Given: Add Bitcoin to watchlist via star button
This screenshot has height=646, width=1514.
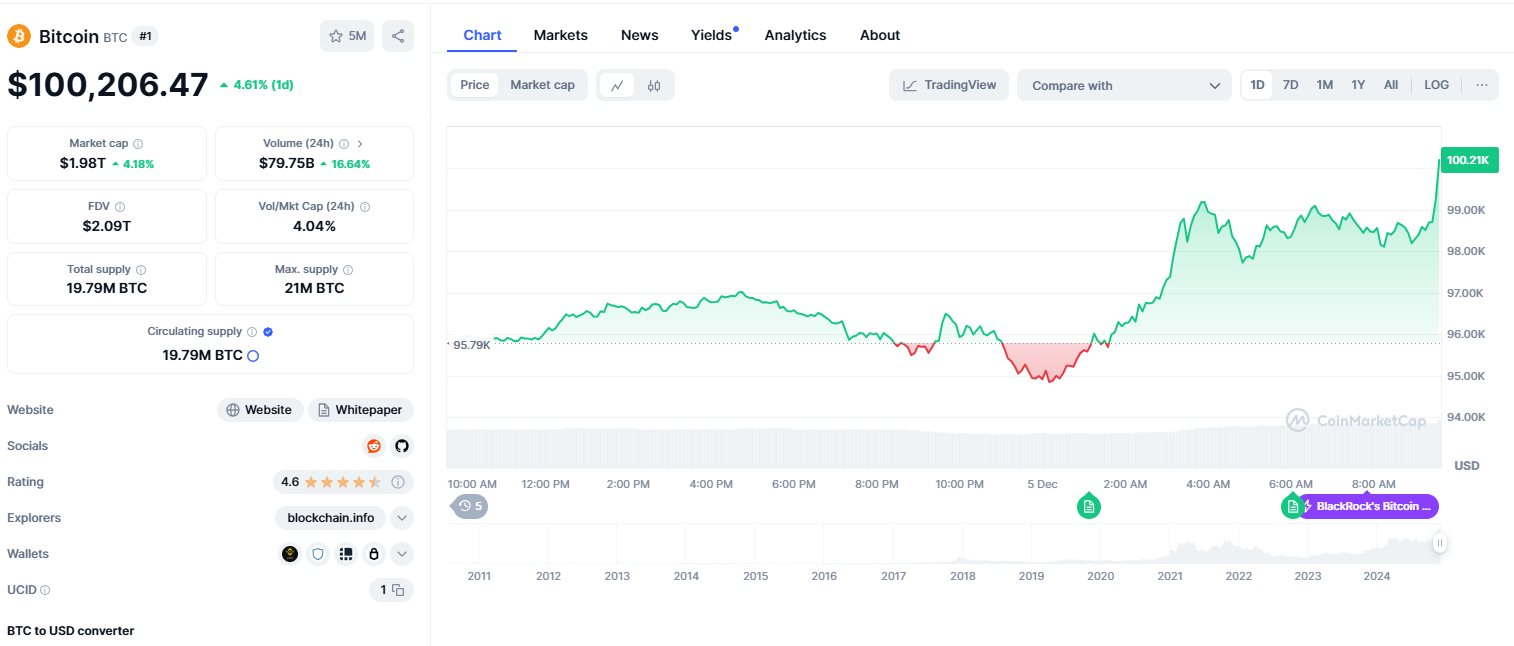Looking at the screenshot, I should 346,37.
